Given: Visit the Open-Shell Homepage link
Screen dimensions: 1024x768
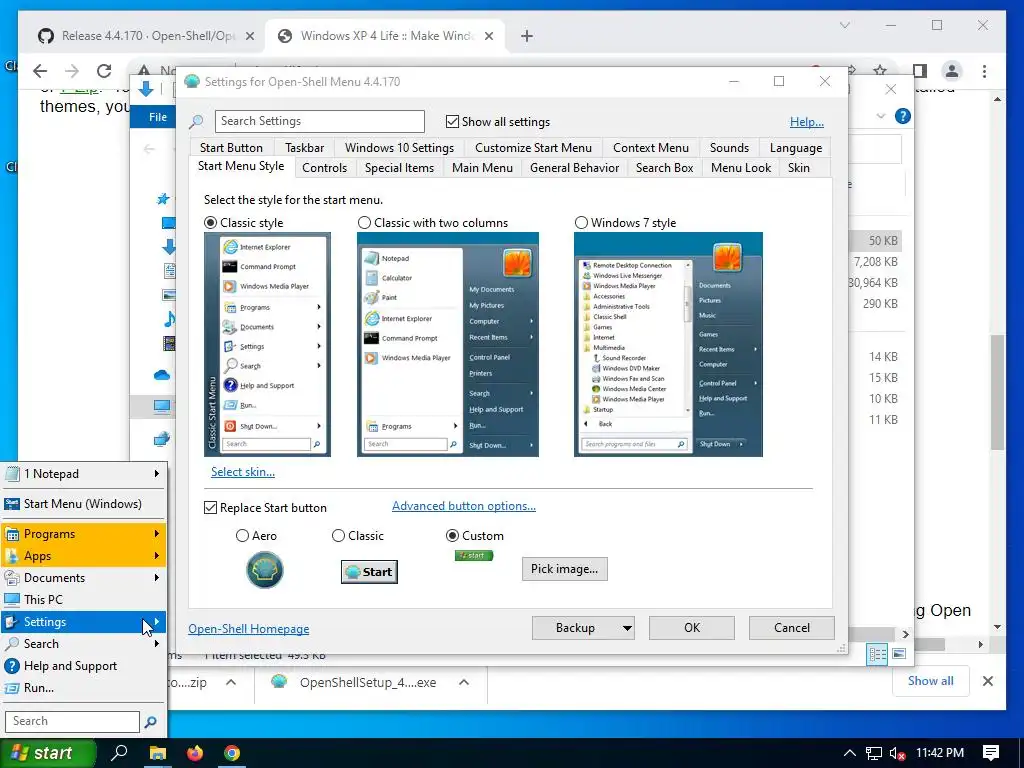Looking at the screenshot, I should pyautogui.click(x=248, y=629).
